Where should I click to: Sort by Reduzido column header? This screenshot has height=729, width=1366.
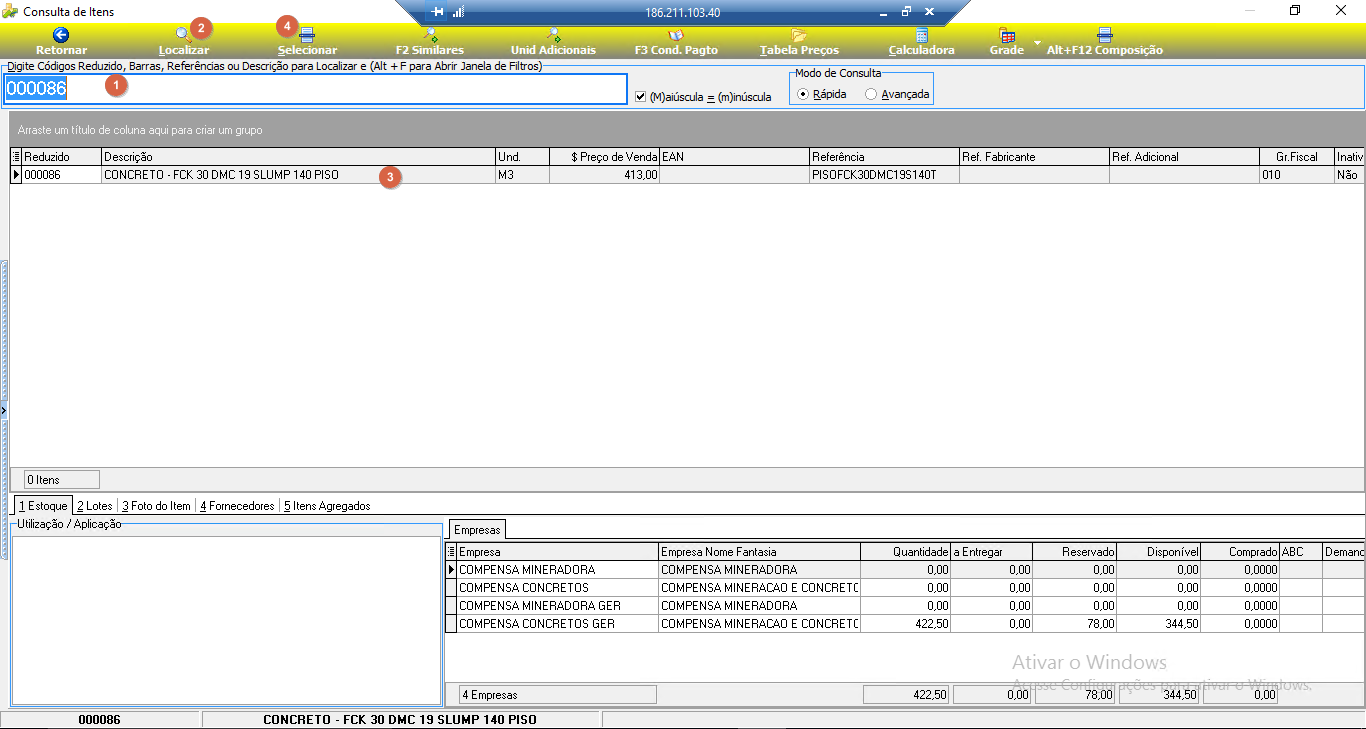point(62,157)
